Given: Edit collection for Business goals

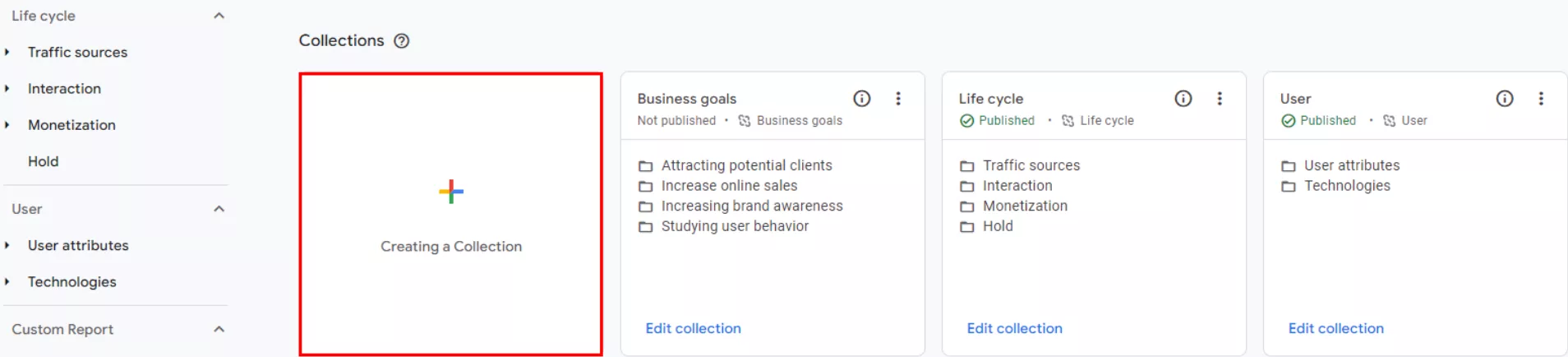Looking at the screenshot, I should [x=694, y=328].
